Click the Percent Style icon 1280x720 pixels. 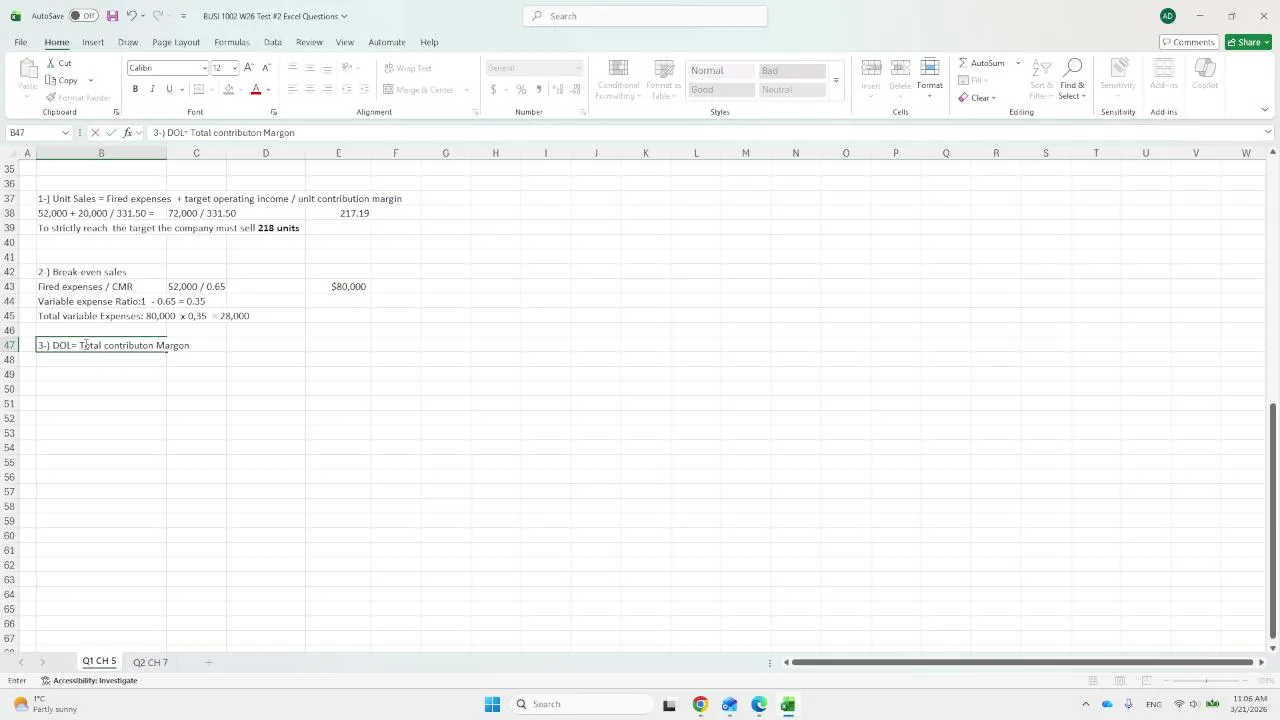pos(521,89)
